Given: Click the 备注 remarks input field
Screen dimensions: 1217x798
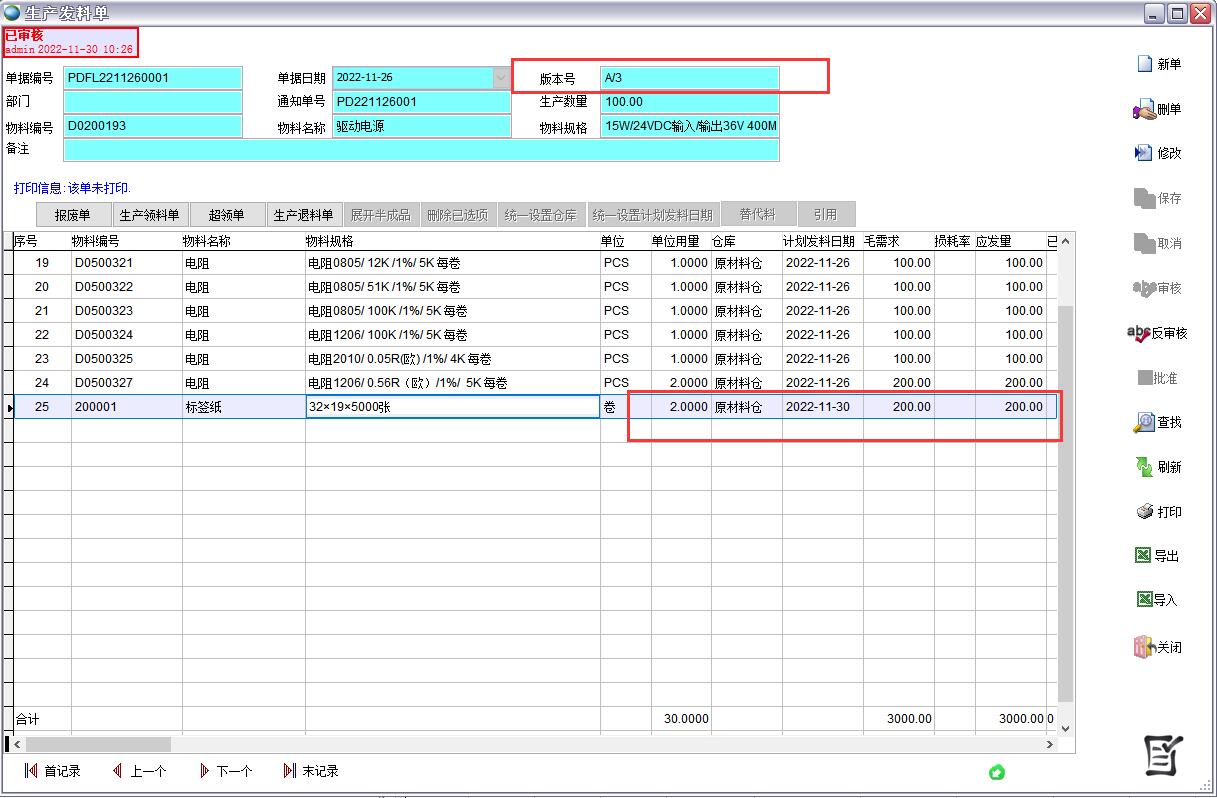Looking at the screenshot, I should click(x=420, y=150).
